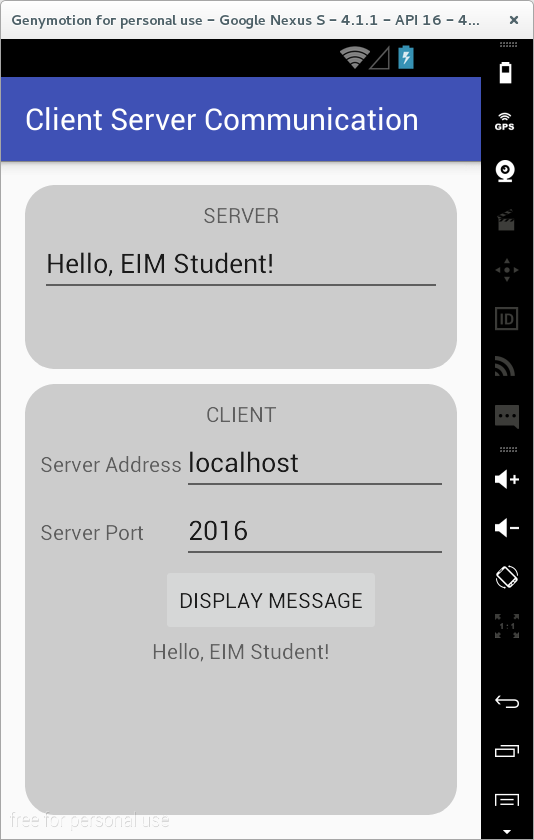Open the camera webcam widget
534x840 pixels.
506,171
